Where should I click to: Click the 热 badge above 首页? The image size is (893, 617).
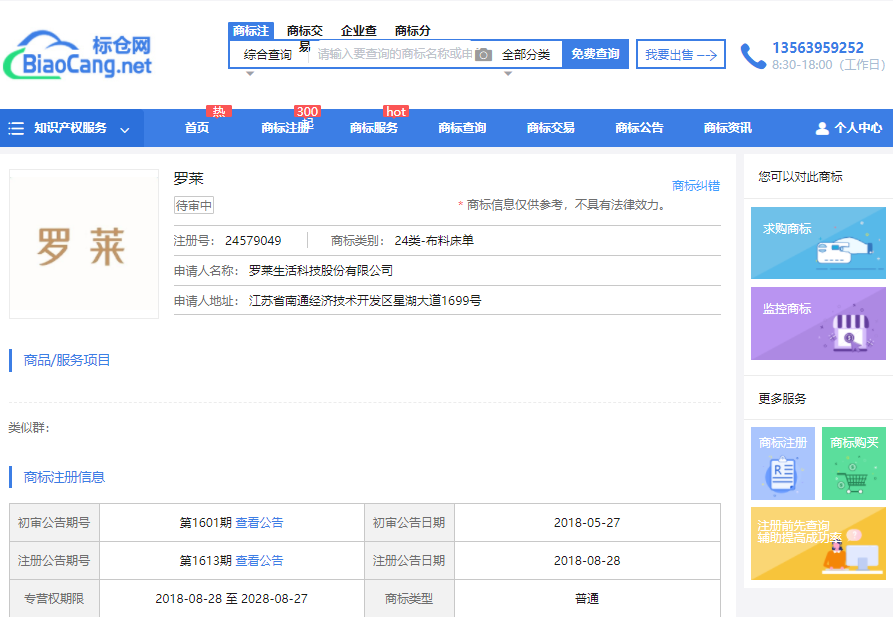pyautogui.click(x=219, y=111)
